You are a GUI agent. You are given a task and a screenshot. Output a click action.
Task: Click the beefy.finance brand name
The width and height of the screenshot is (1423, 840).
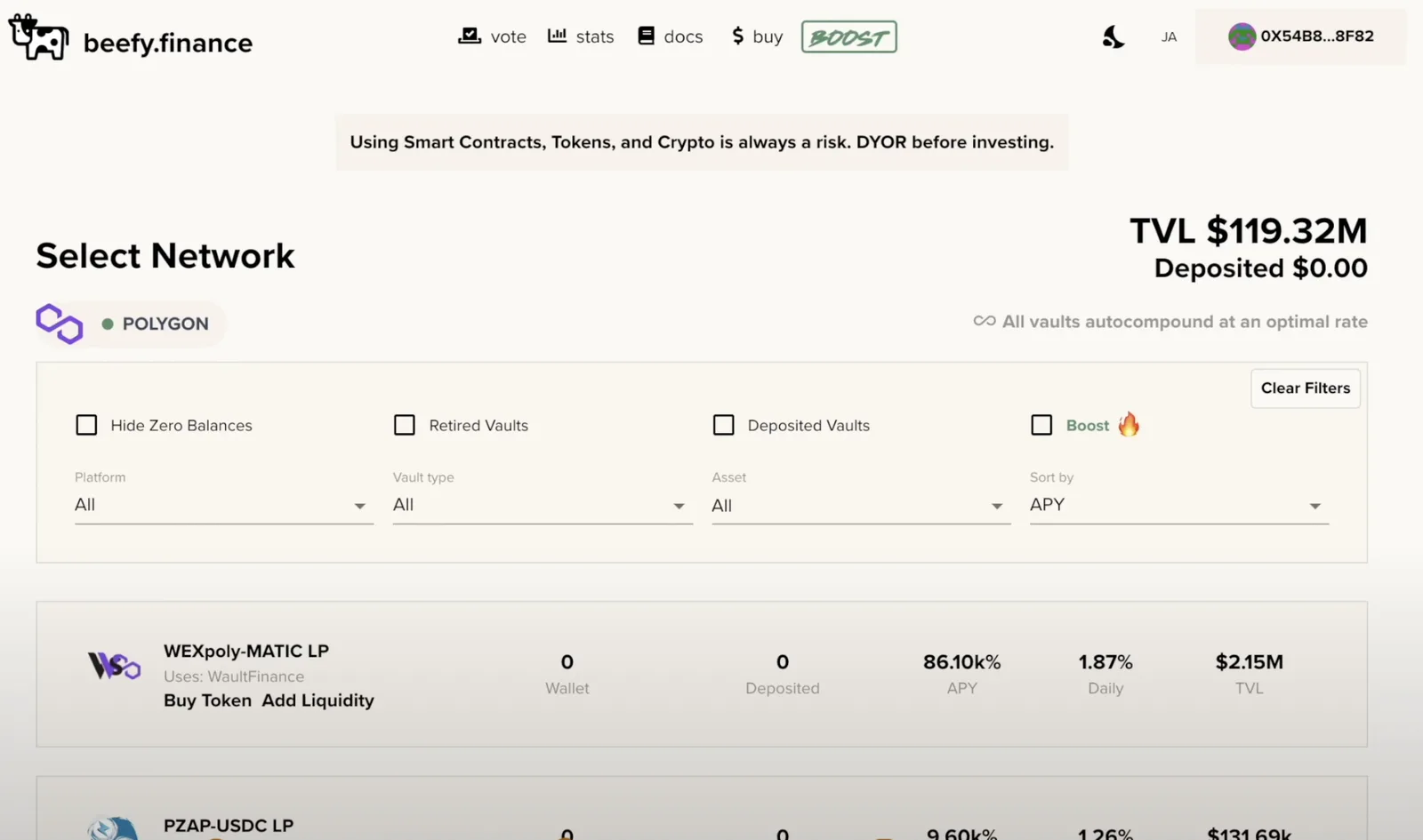click(168, 43)
